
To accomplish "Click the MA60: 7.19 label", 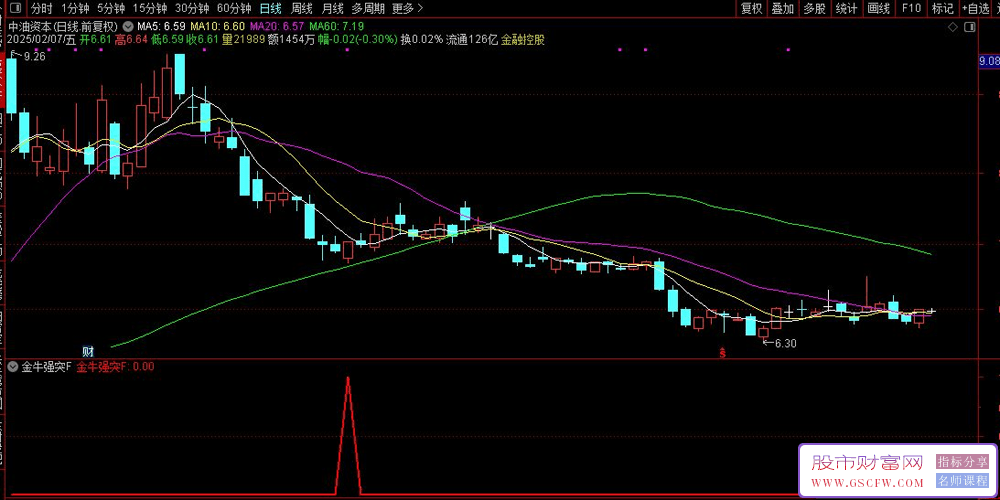I will [x=337, y=27].
